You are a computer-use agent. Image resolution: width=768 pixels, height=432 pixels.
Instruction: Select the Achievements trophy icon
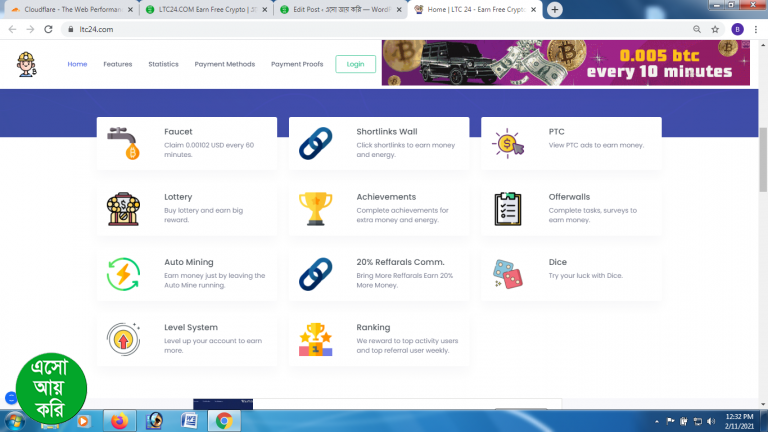coord(316,209)
